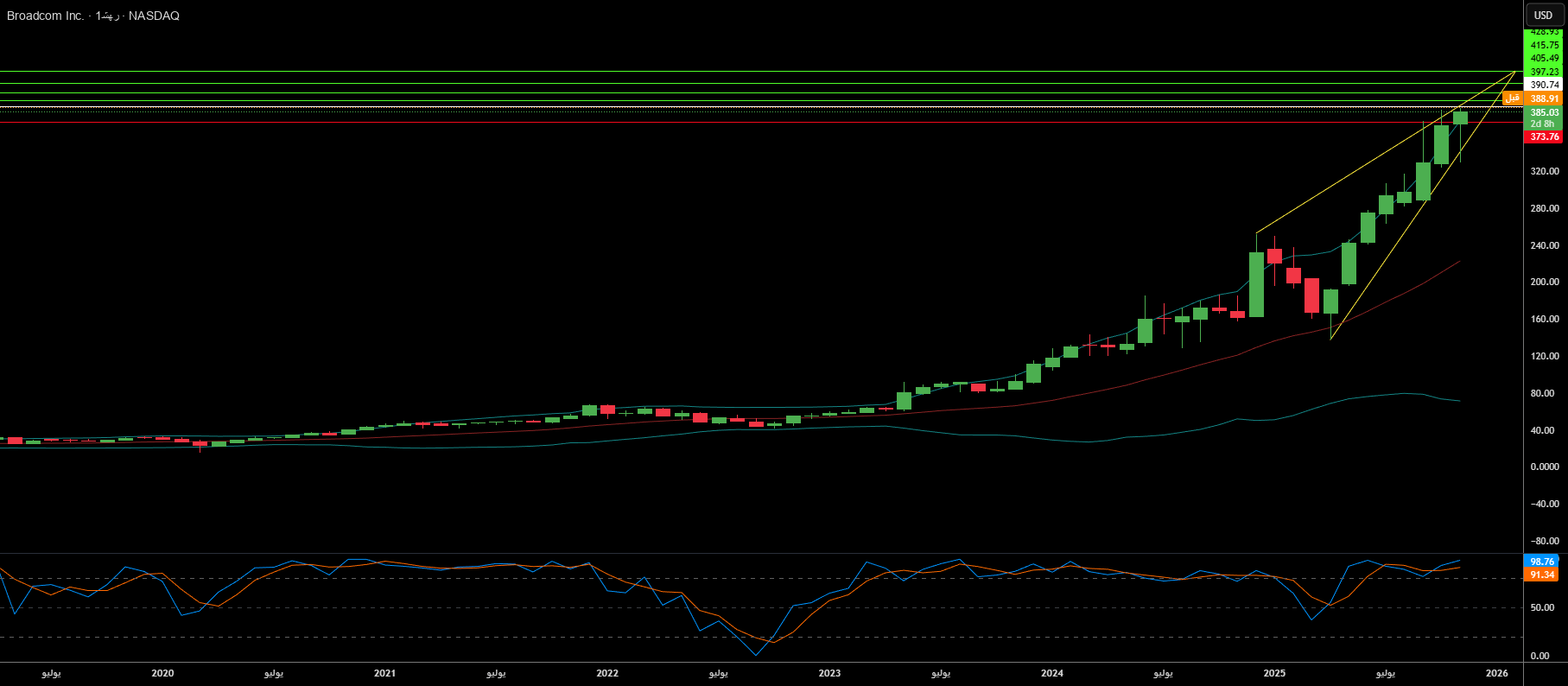The width and height of the screenshot is (1568, 686).
Task: Click the orange 91.34 indicator value label
Action: [x=1541, y=575]
